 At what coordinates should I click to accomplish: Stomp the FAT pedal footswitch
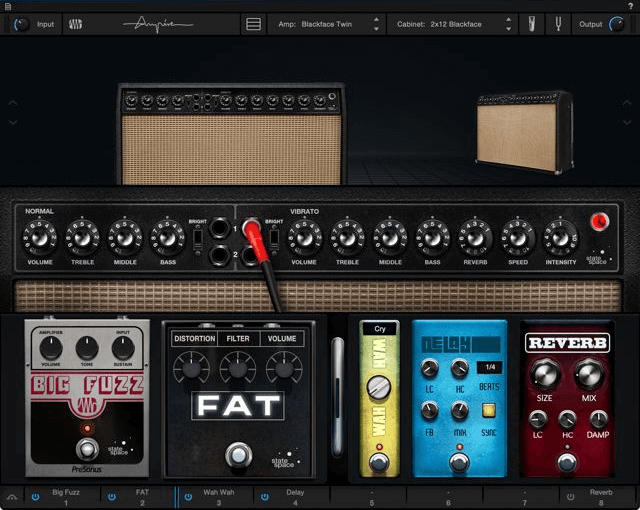point(239,455)
